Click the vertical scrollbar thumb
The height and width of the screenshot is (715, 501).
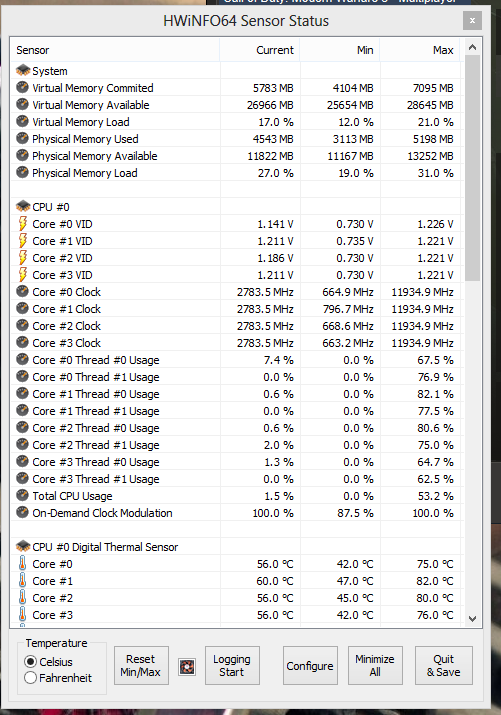pyautogui.click(x=472, y=168)
